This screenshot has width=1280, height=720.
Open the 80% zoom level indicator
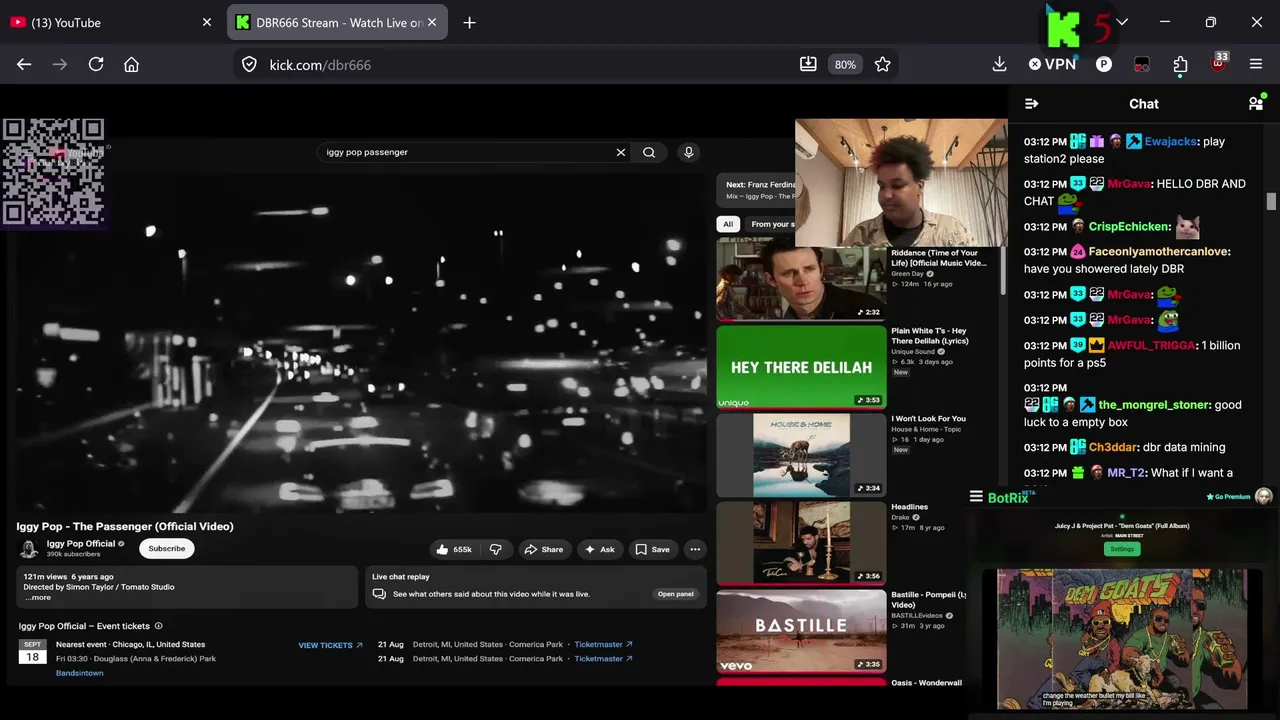845,64
